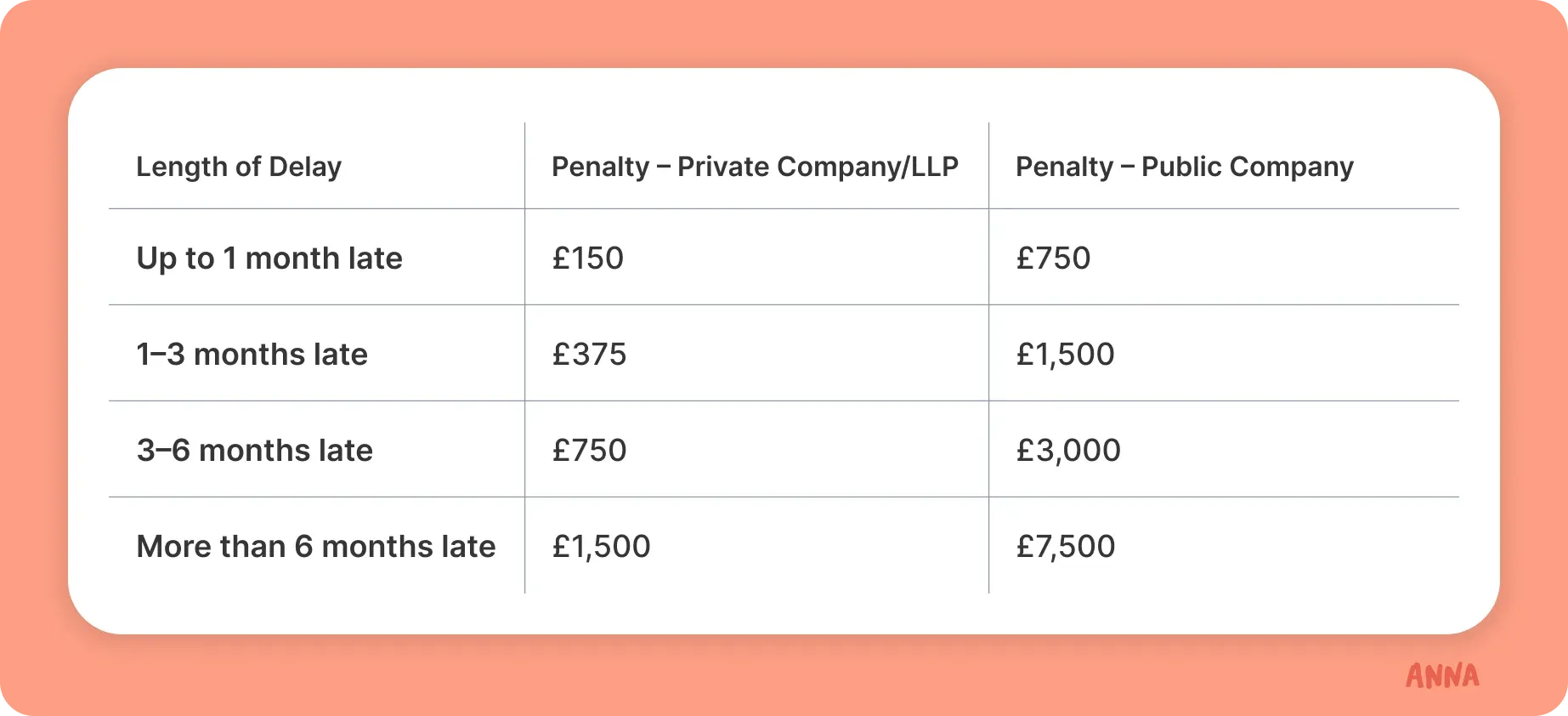Select the £375 penalty cell
The height and width of the screenshot is (716, 1568).
589,355
